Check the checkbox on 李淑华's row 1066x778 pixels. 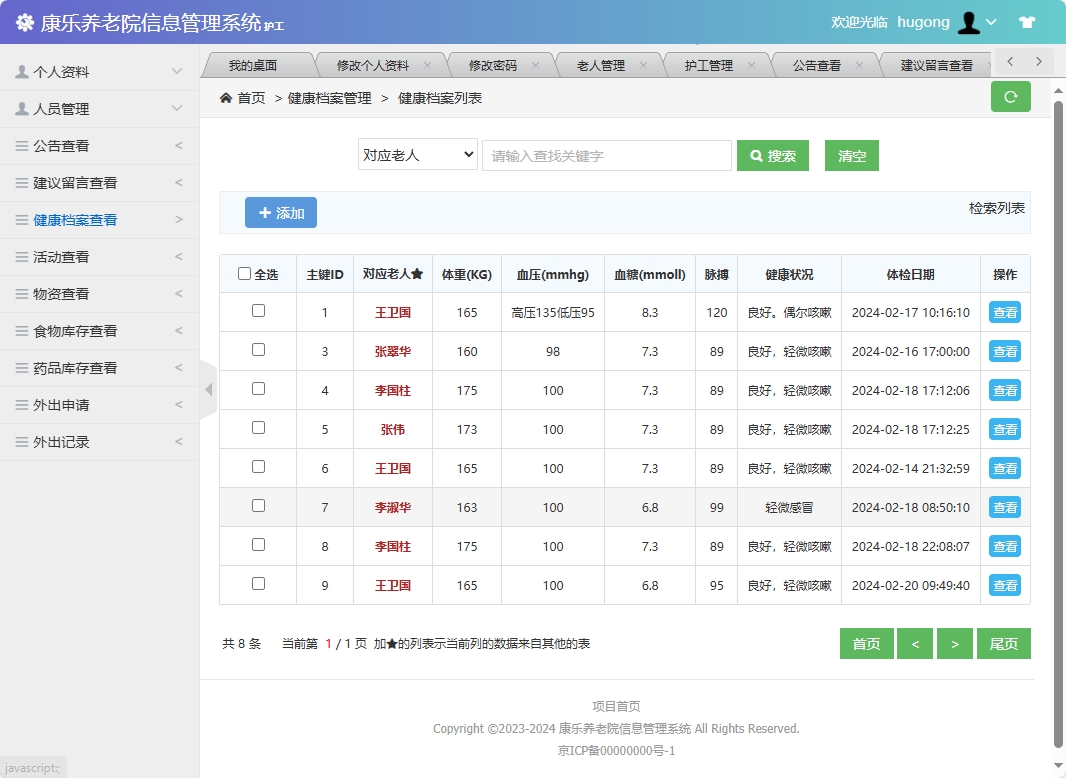tap(257, 507)
